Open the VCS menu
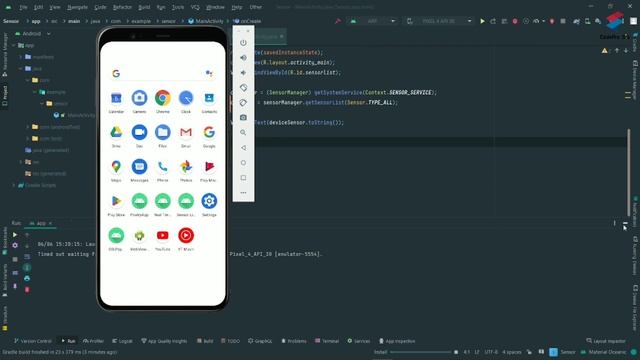Viewport: 640px width, 360px height. point(195,7)
